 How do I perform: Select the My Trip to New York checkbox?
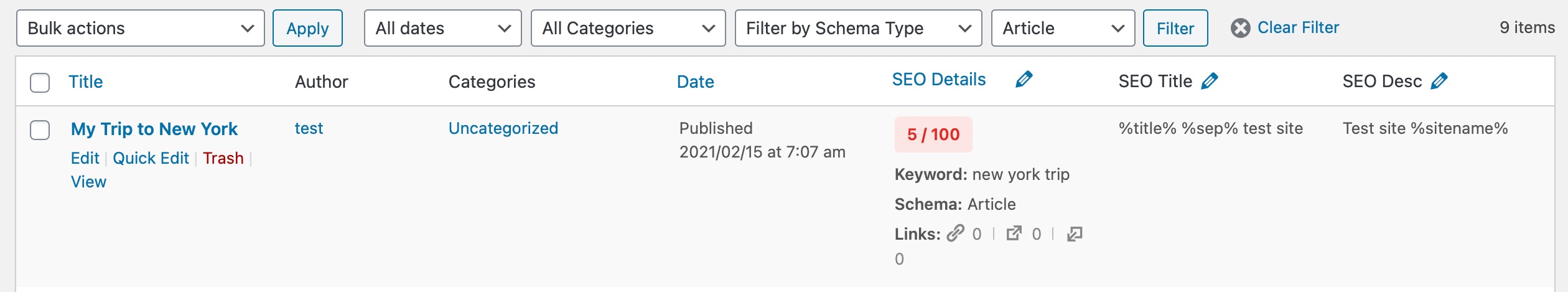click(40, 130)
